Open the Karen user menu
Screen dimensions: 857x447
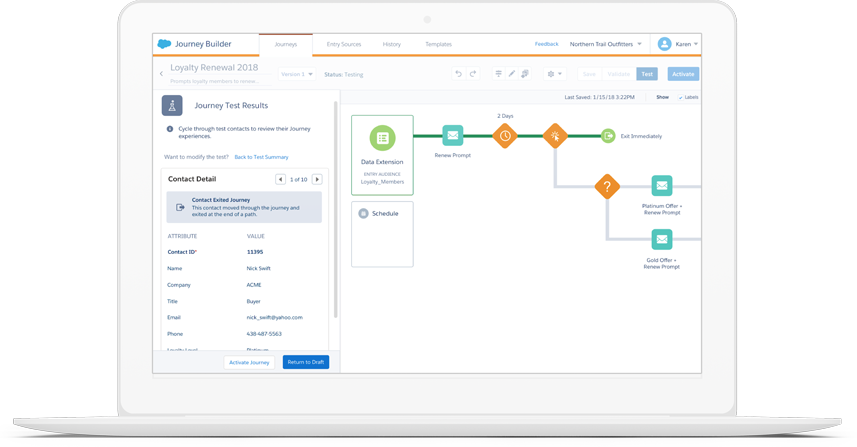[678, 44]
